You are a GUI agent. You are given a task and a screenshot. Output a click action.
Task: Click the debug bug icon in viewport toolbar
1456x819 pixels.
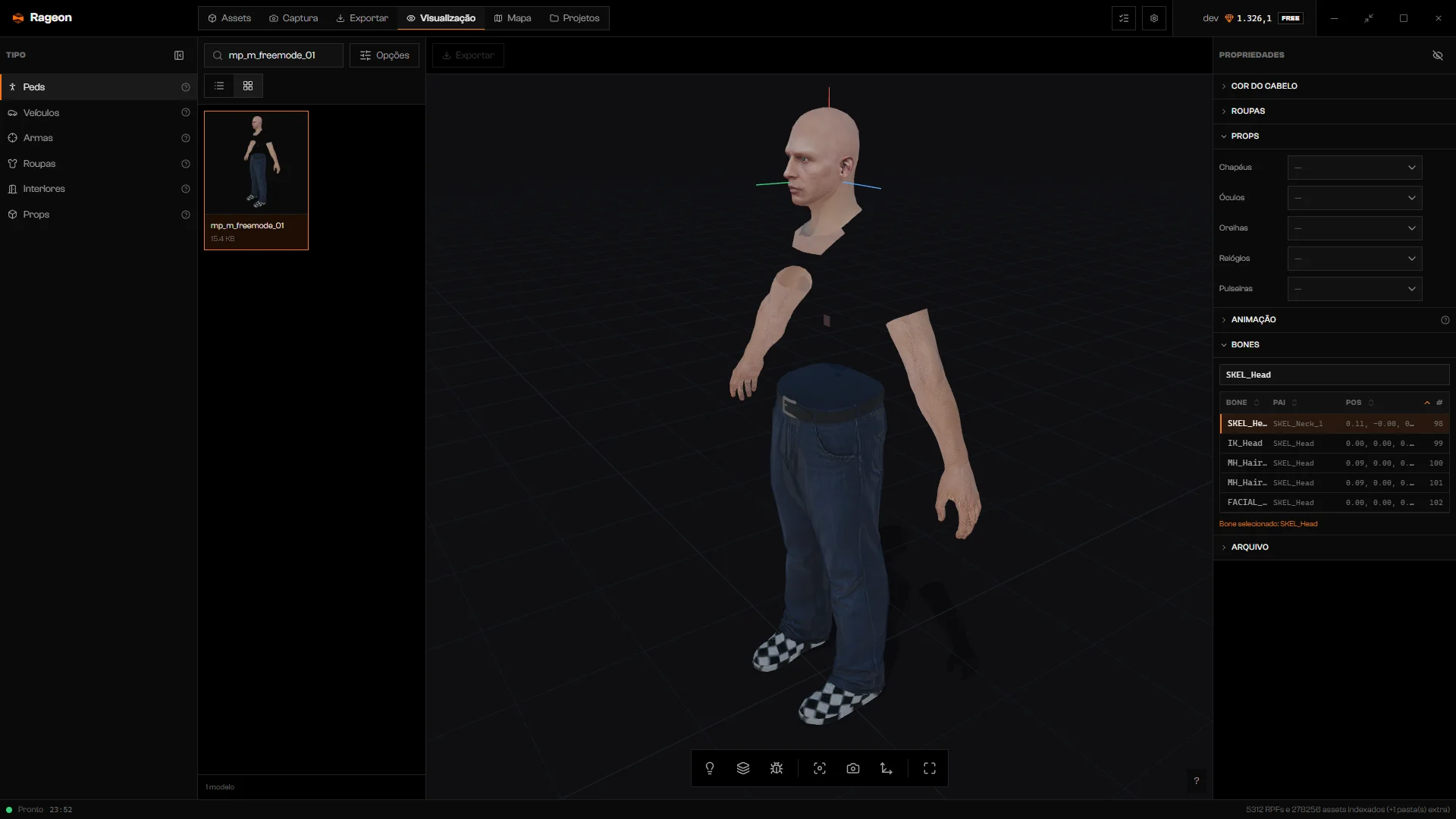pyautogui.click(x=777, y=768)
